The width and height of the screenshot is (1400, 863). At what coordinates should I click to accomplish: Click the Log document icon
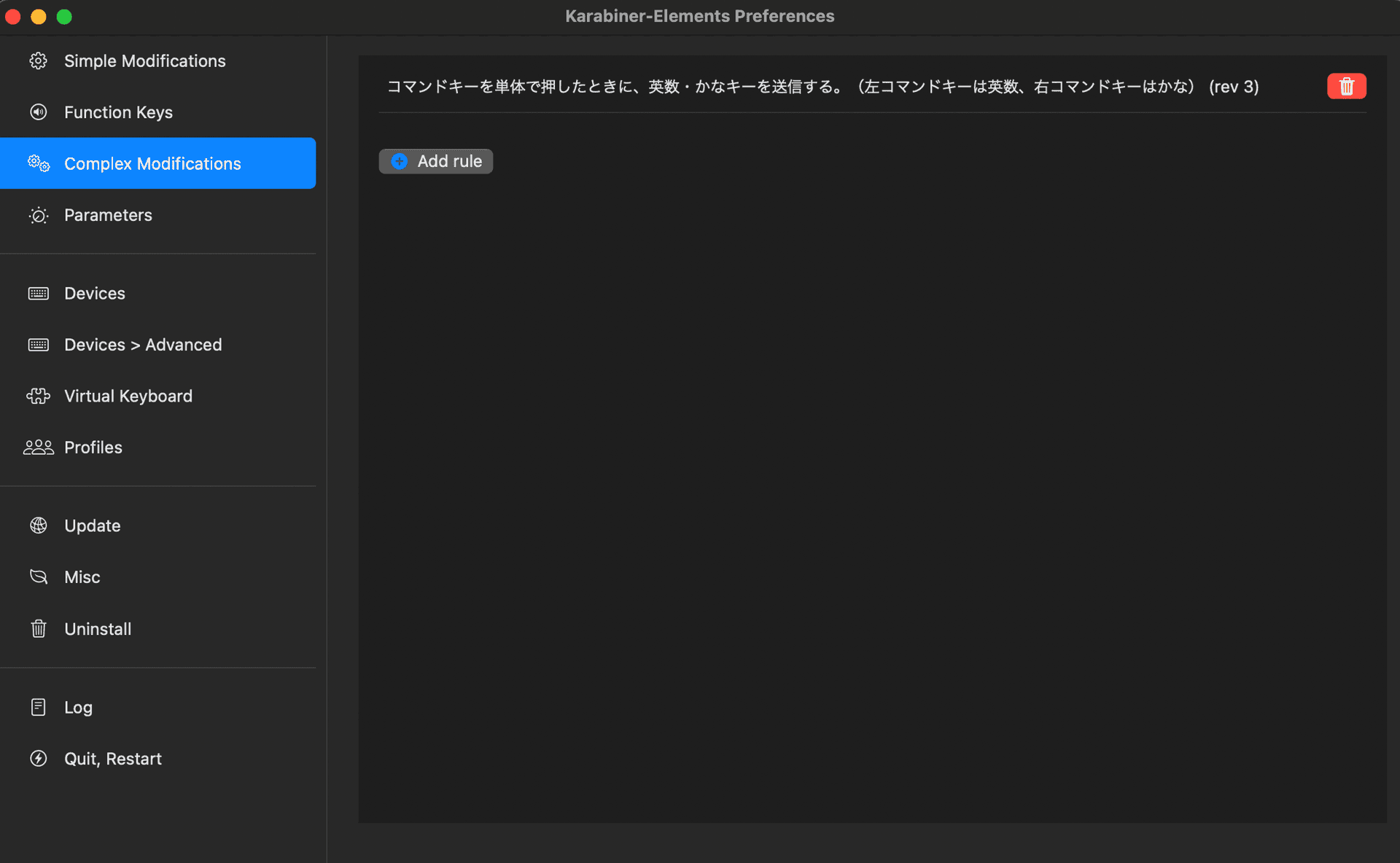(x=39, y=707)
